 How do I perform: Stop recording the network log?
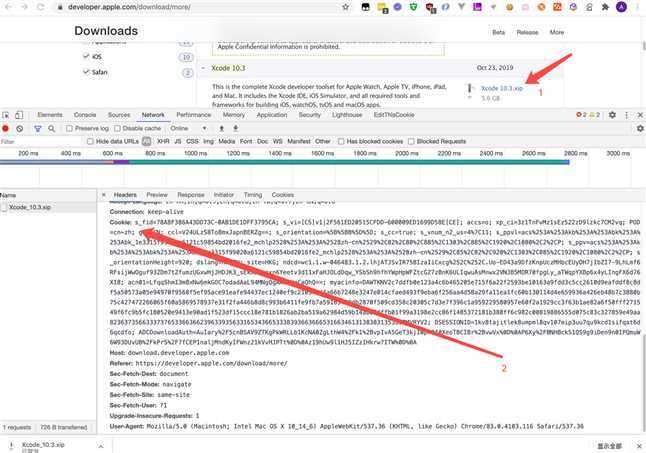point(5,128)
